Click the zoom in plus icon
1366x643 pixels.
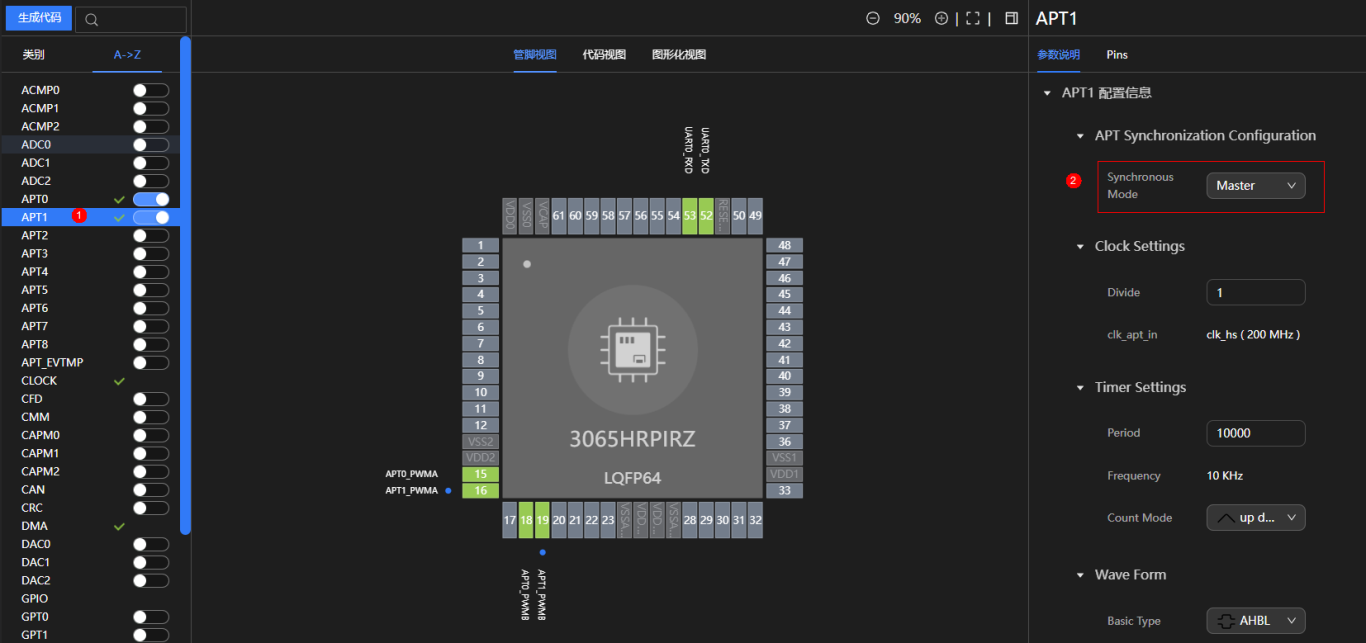(941, 18)
